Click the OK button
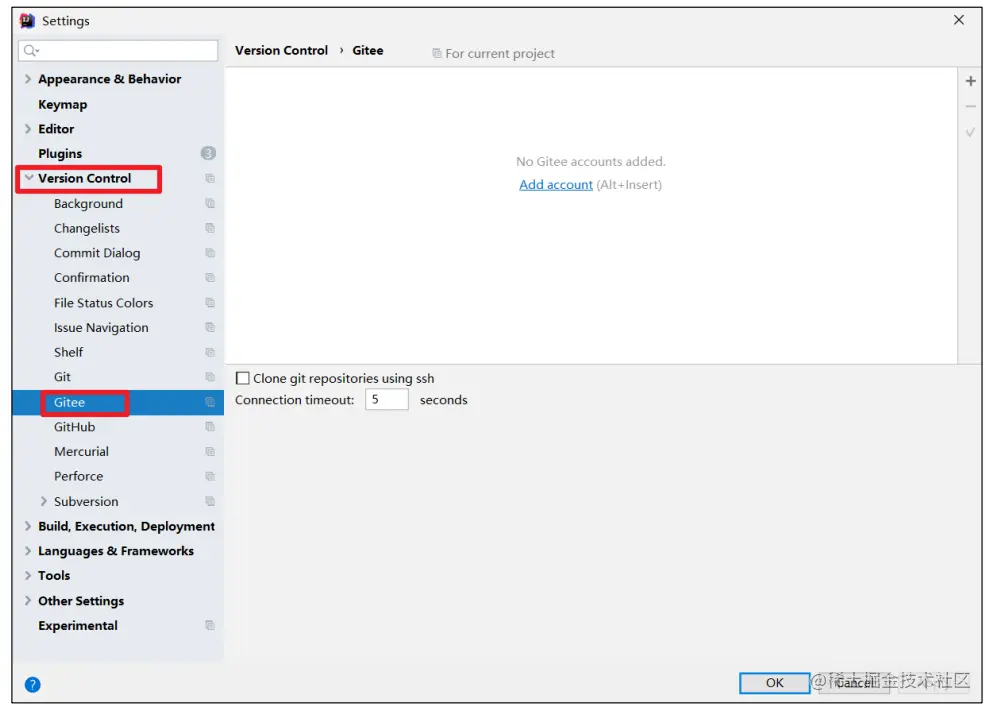Image resolution: width=991 pixels, height=711 pixels. coord(774,683)
